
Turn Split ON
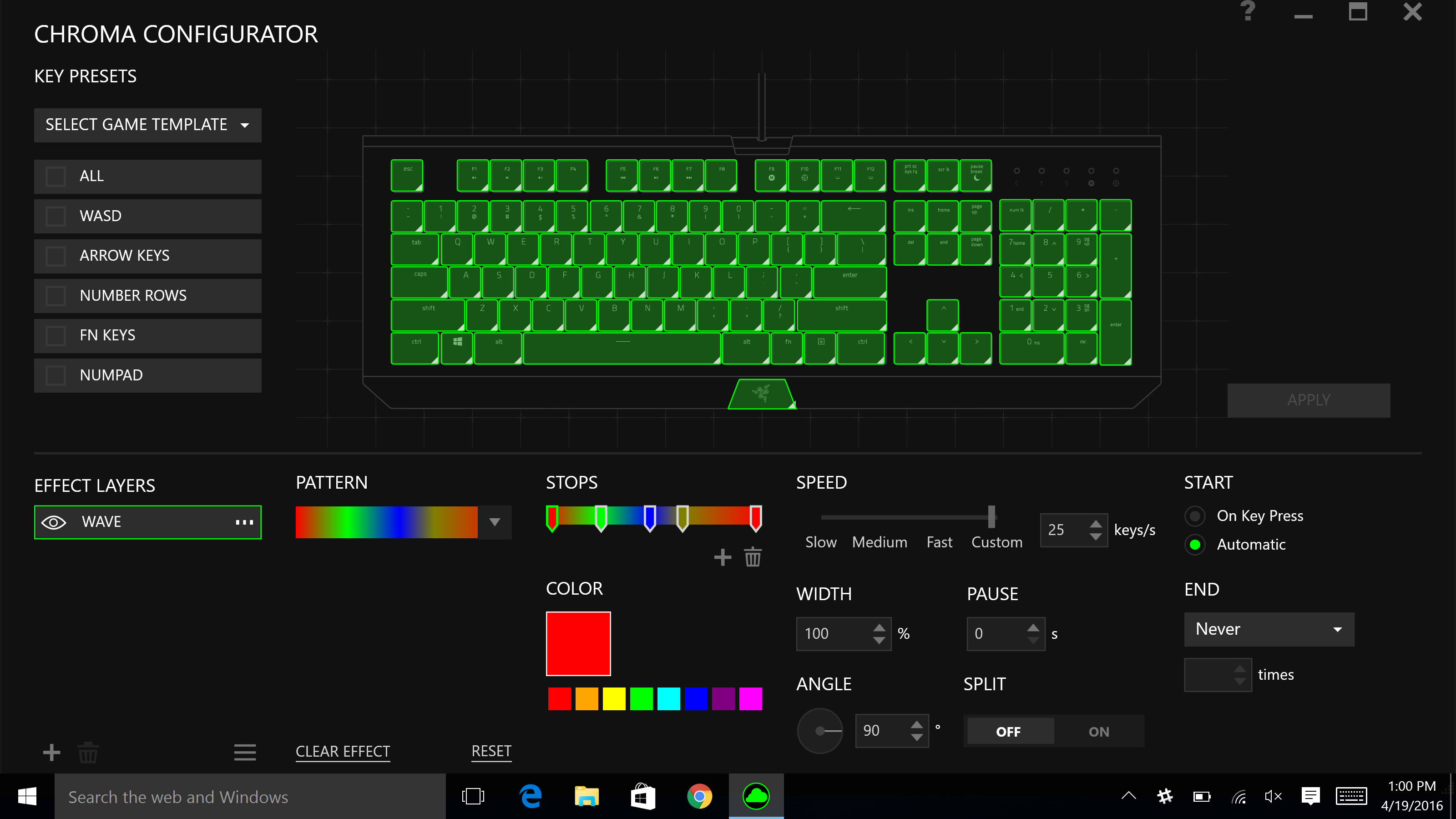(x=1098, y=731)
